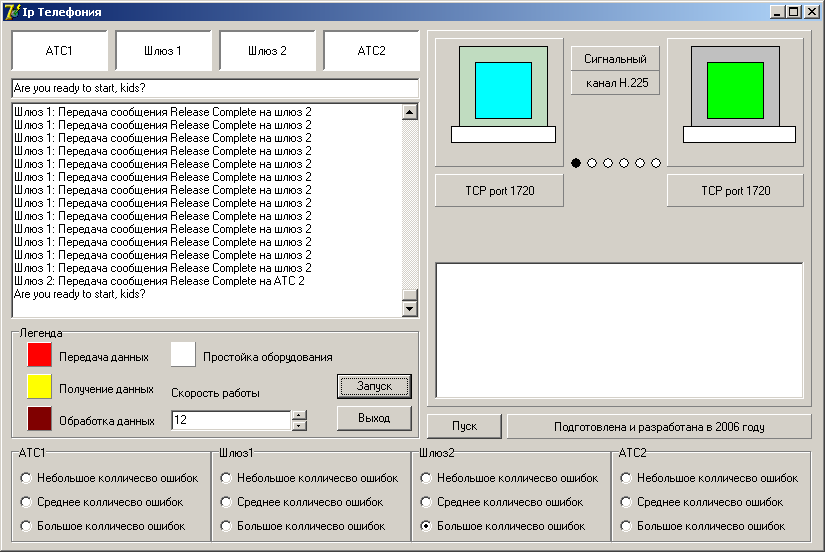Select Шлюз2 Среднее колличесво ошибок
Screen dimensions: 825x552
tap(502, 502)
